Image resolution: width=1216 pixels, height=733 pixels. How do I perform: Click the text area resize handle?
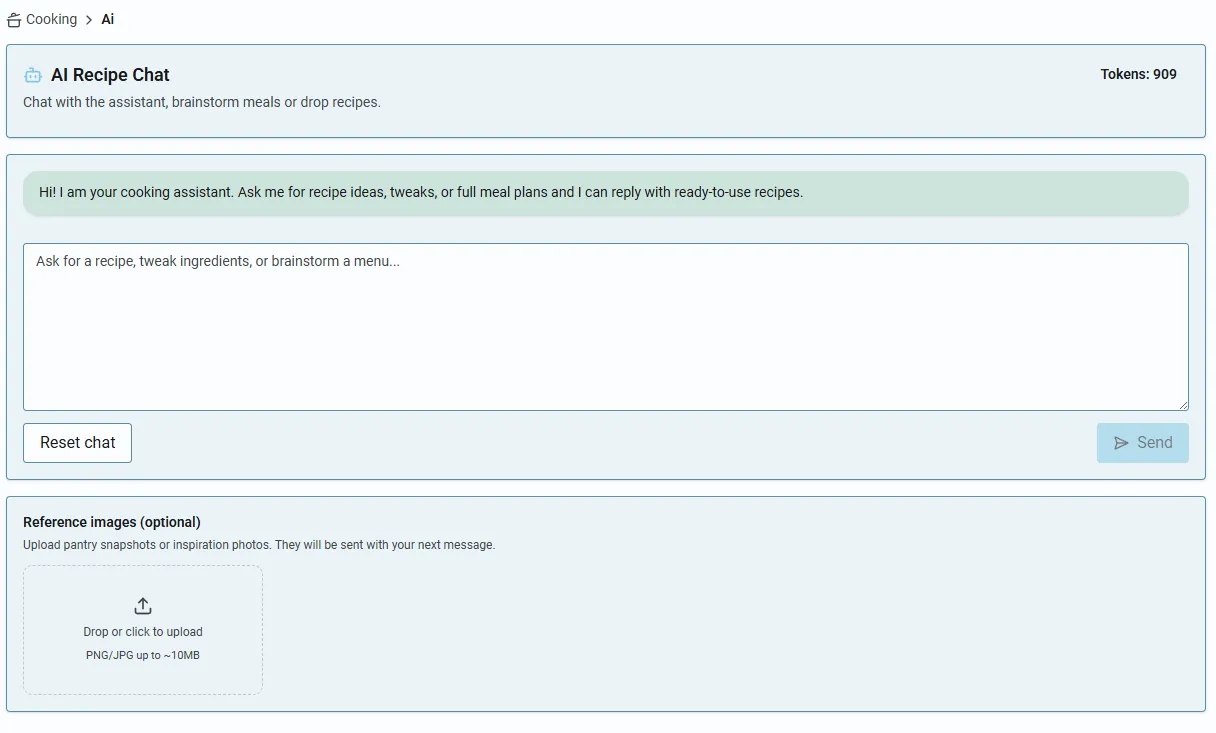[1182, 404]
